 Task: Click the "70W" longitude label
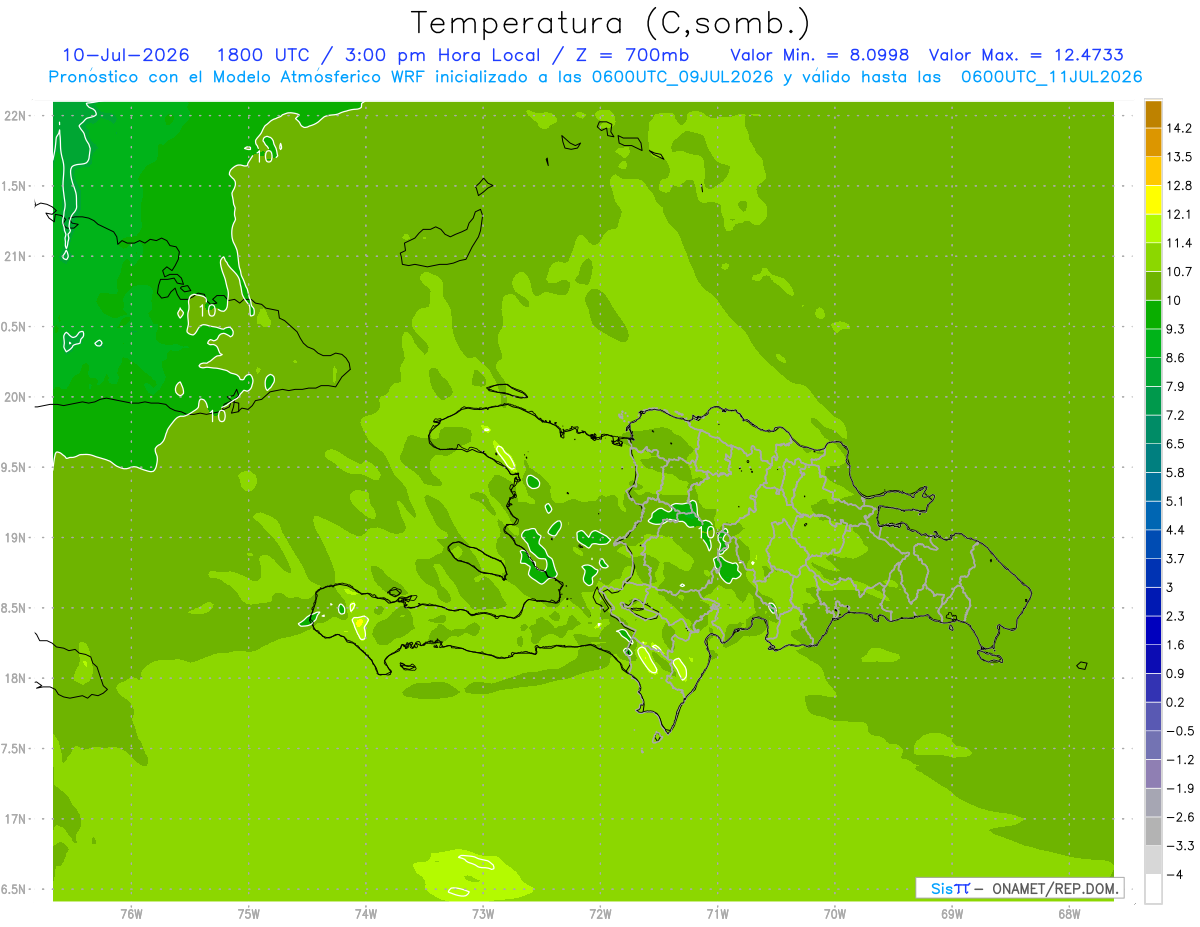835,913
